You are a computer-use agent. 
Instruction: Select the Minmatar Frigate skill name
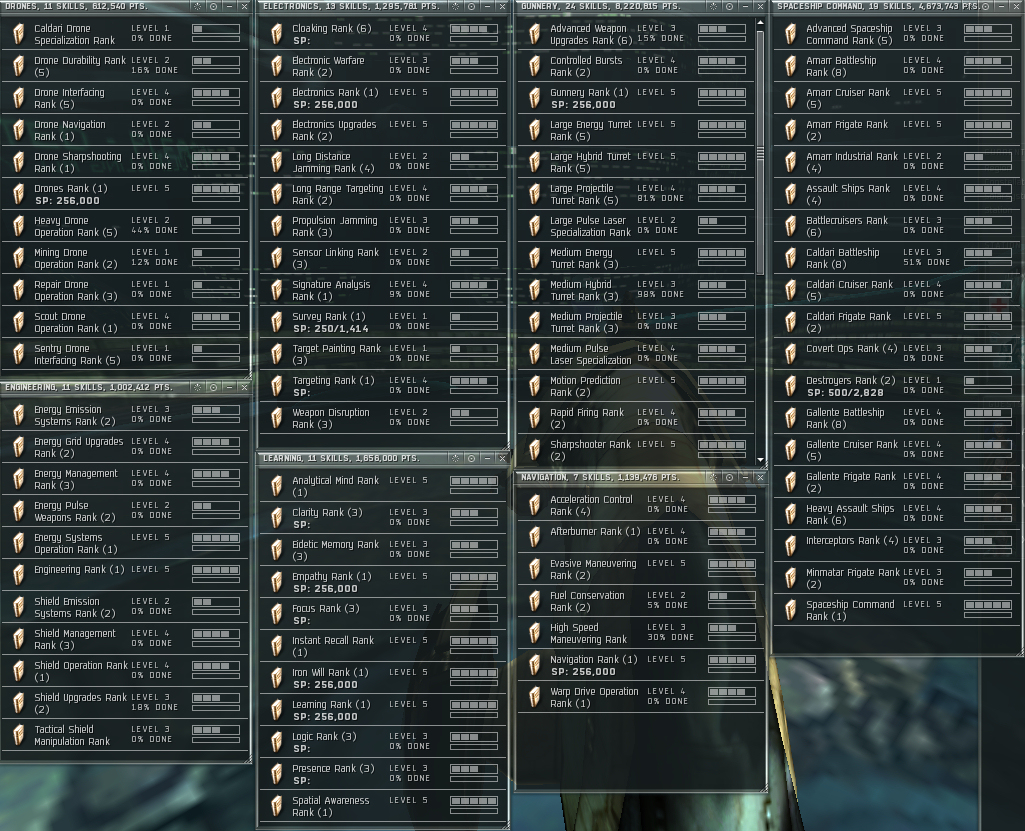(x=852, y=578)
